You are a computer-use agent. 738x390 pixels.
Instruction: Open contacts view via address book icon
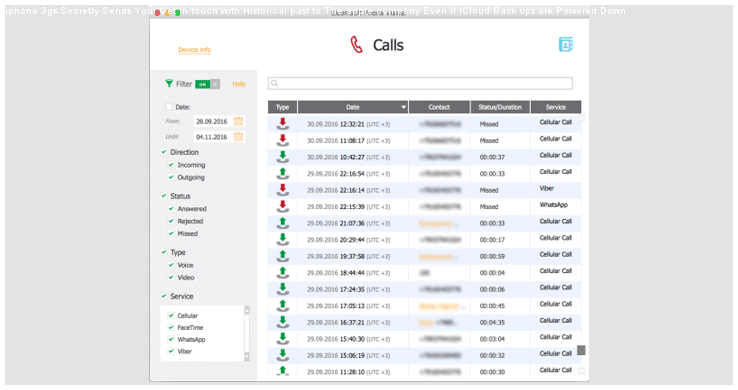point(565,45)
